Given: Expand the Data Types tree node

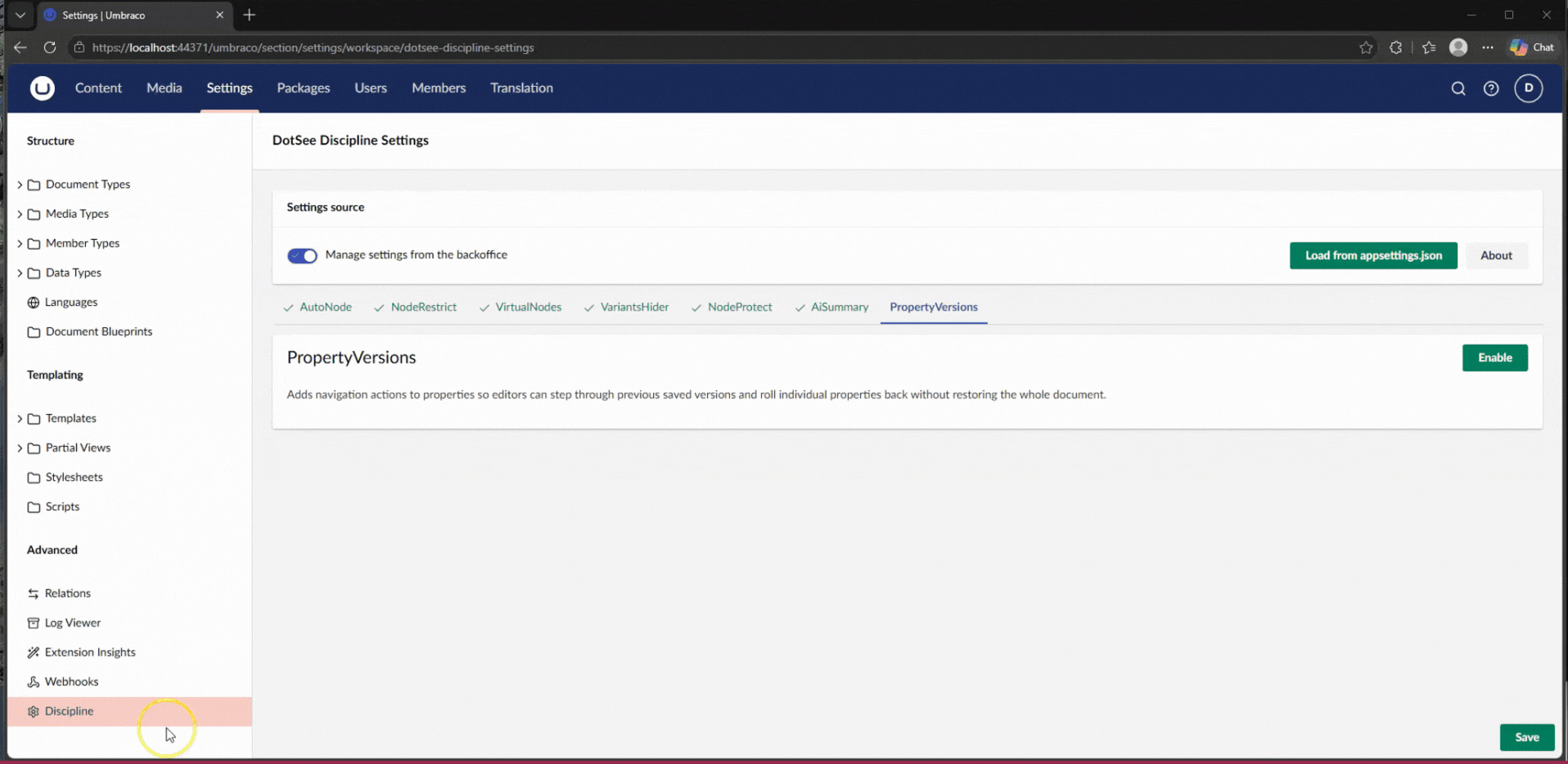Looking at the screenshot, I should 20,273.
